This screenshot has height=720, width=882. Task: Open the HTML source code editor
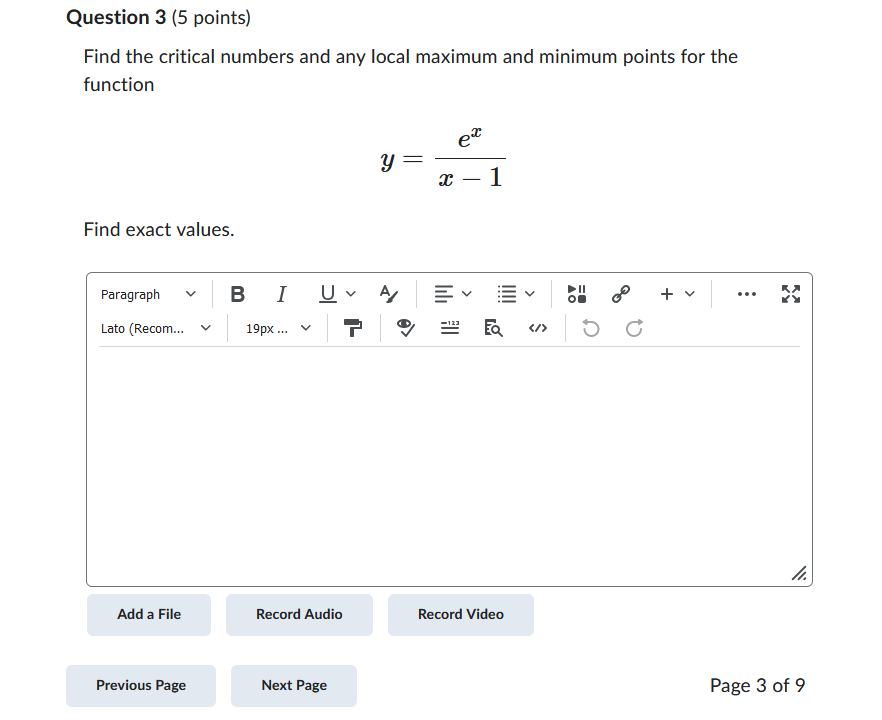pos(537,327)
